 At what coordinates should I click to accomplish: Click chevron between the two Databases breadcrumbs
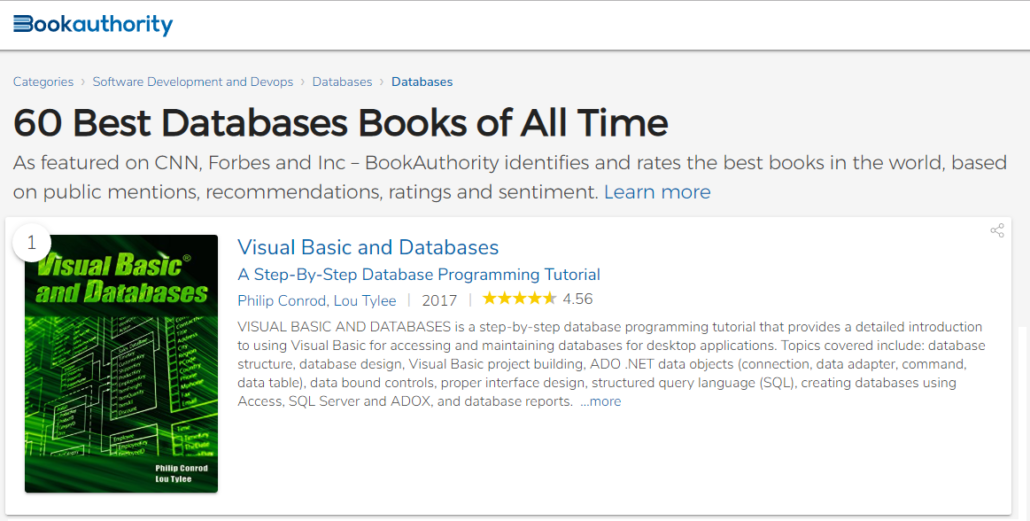pyautogui.click(x=382, y=82)
